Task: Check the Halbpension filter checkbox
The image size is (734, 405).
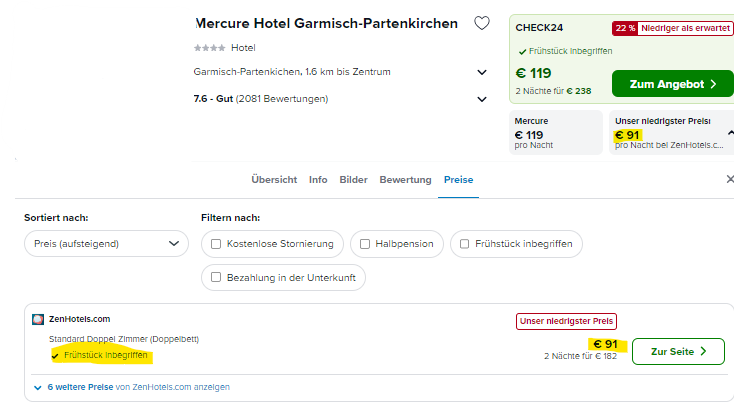Action: click(365, 244)
